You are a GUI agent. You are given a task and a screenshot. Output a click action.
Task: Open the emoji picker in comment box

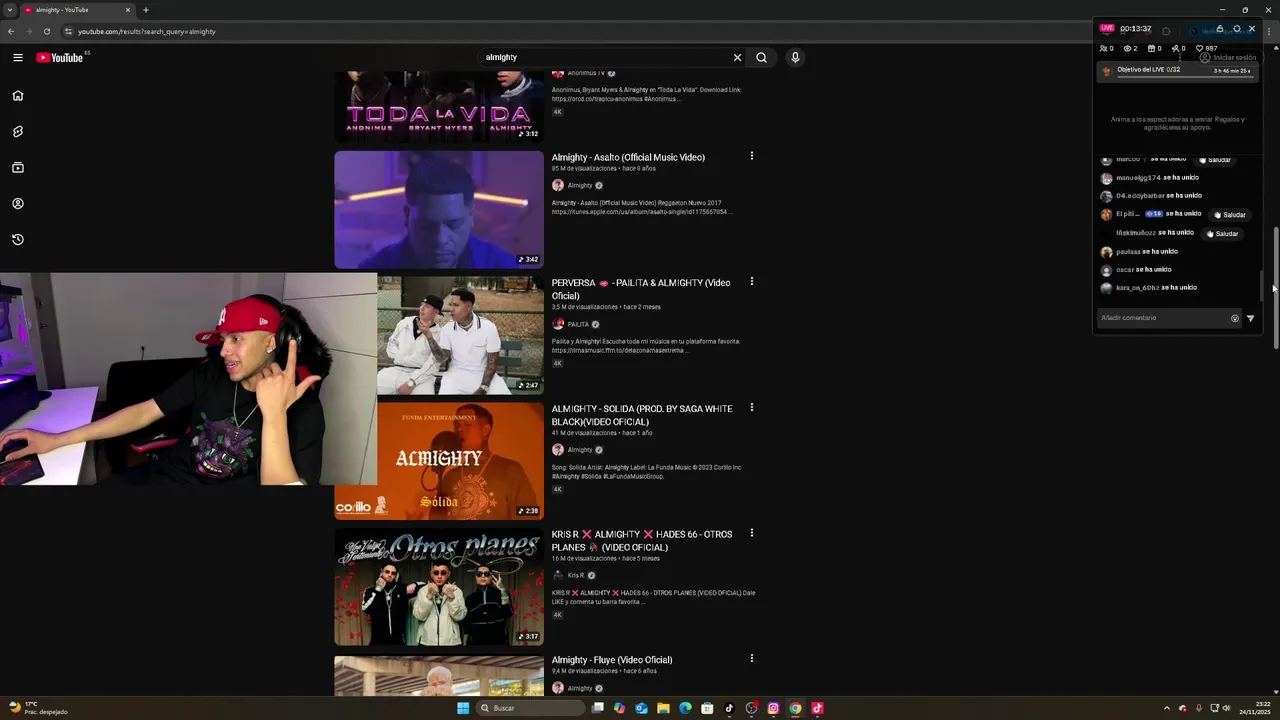pos(1234,318)
